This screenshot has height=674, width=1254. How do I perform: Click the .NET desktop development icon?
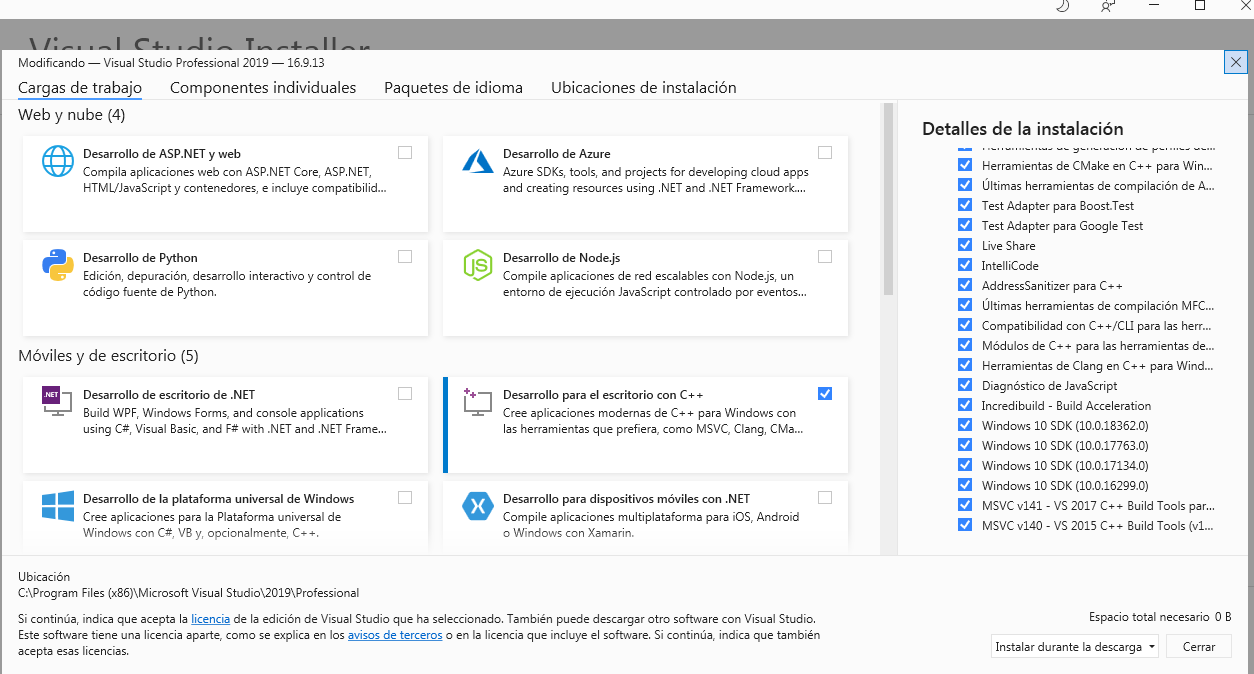coord(58,401)
